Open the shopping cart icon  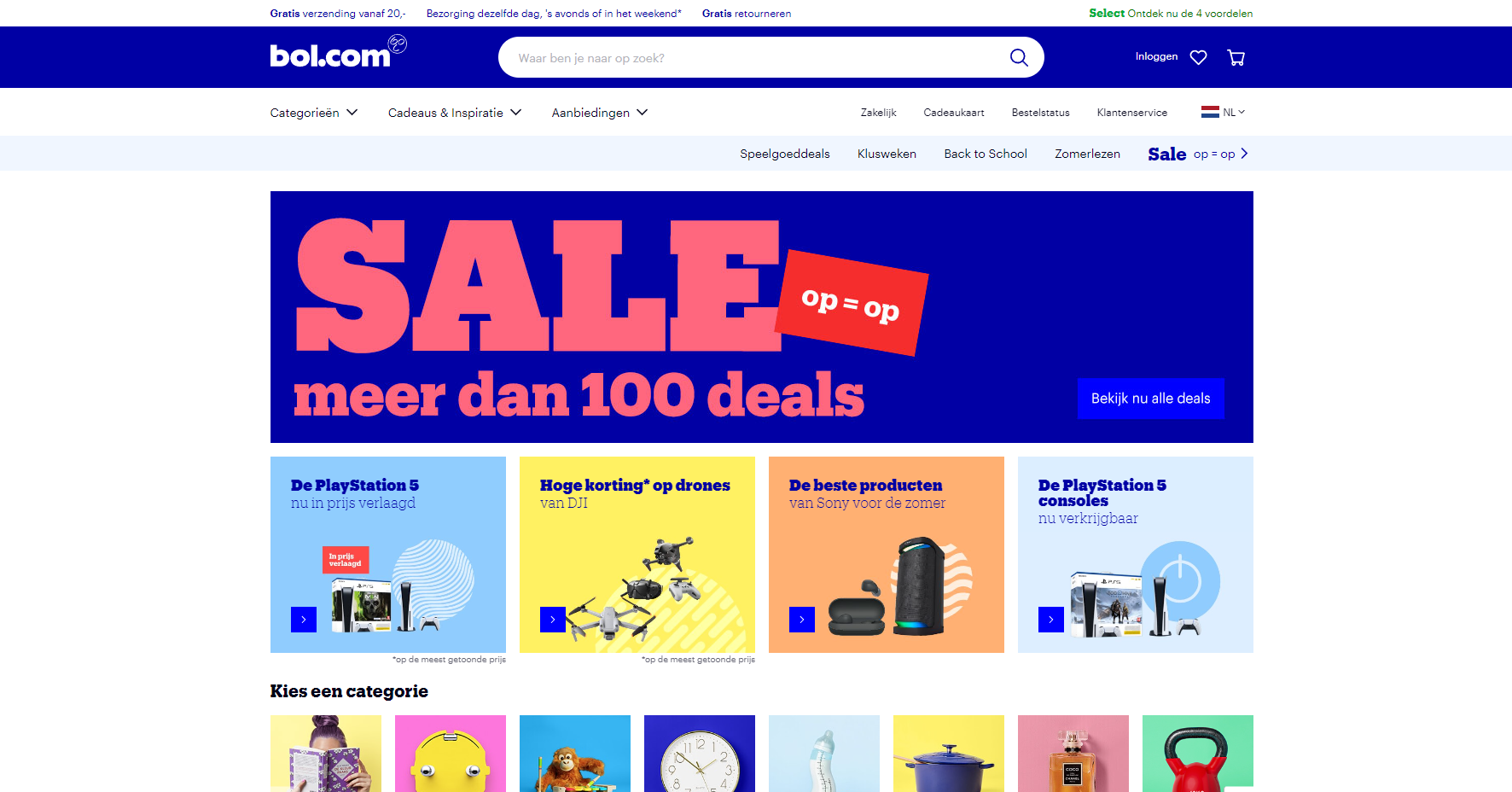click(1236, 57)
